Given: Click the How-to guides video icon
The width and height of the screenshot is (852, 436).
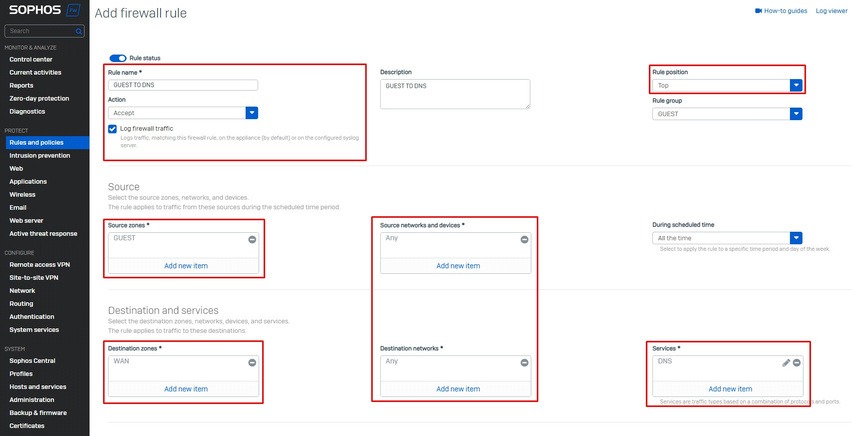Looking at the screenshot, I should pyautogui.click(x=758, y=11).
